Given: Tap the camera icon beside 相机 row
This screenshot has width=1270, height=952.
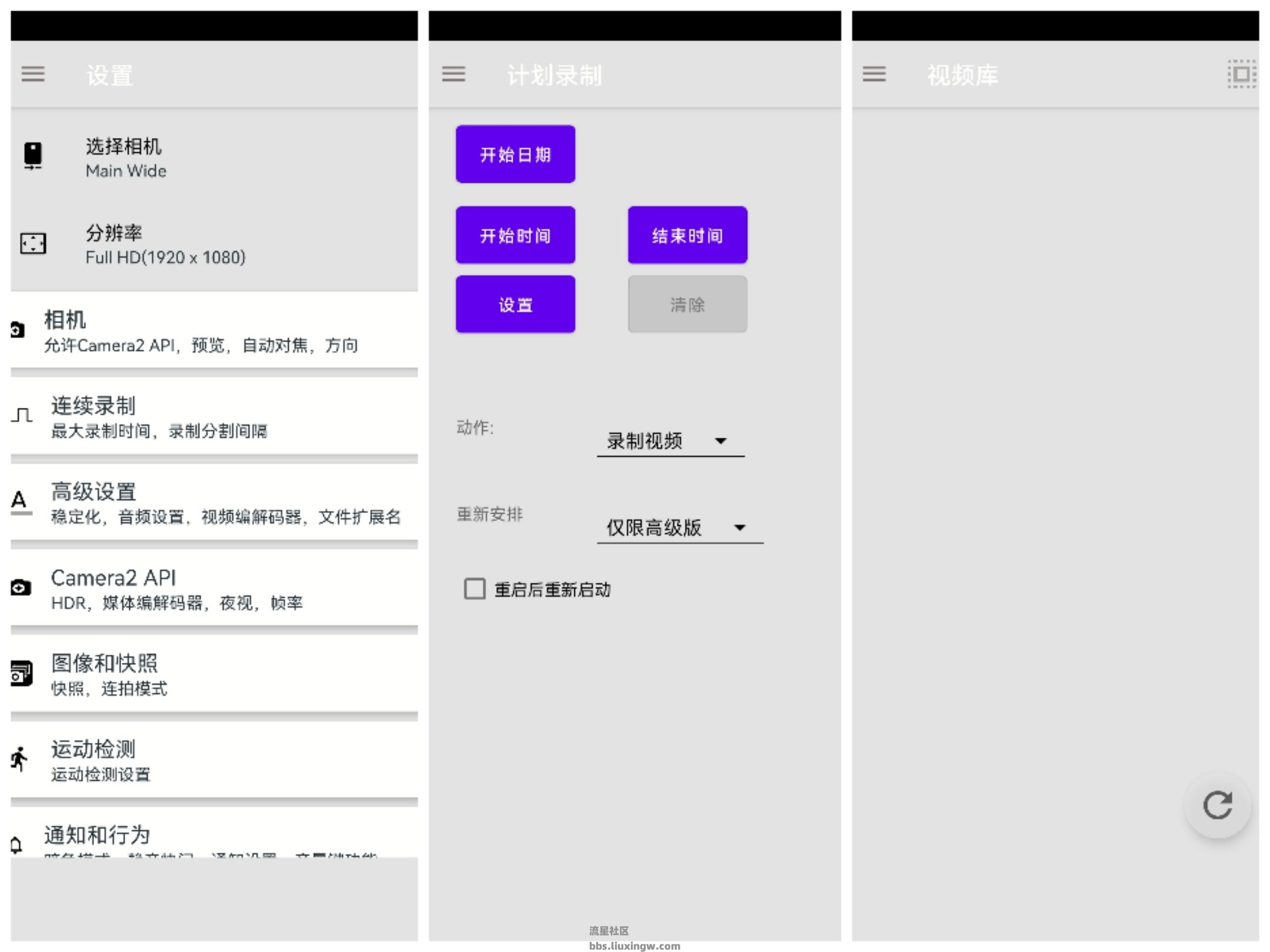Looking at the screenshot, I should click(18, 330).
